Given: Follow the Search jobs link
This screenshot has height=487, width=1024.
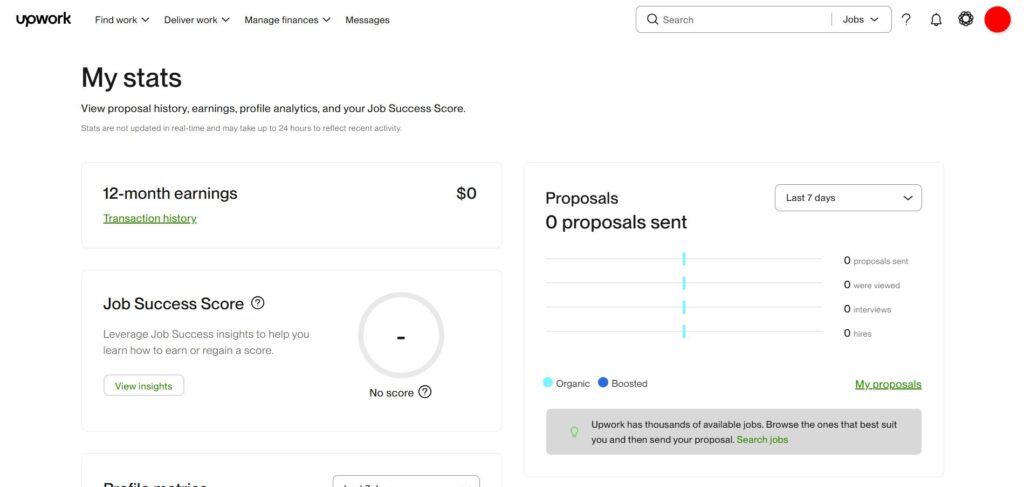Looking at the screenshot, I should (x=762, y=439).
